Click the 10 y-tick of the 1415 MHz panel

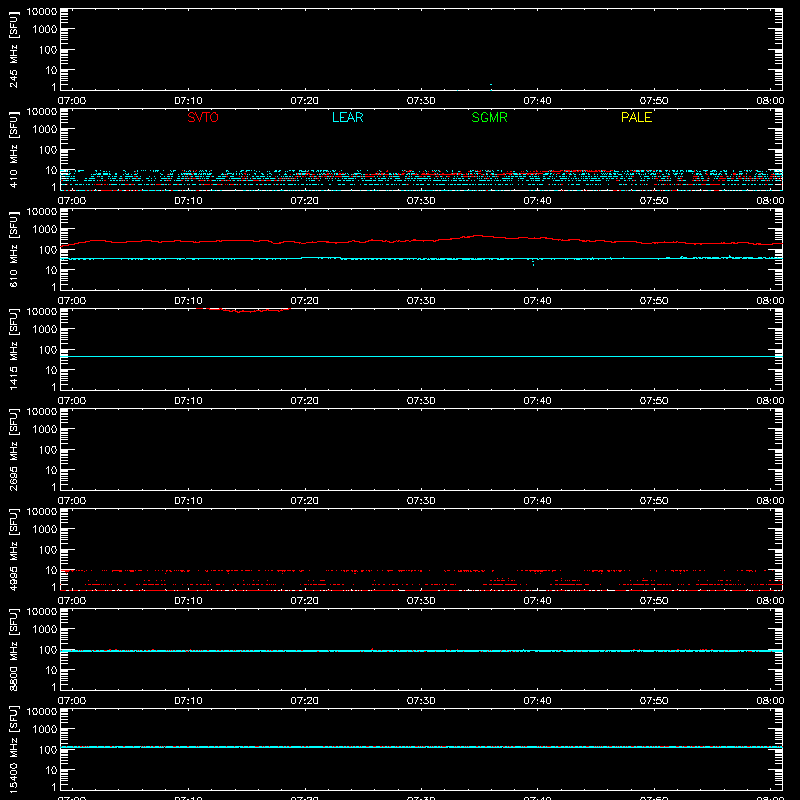click(x=51, y=370)
